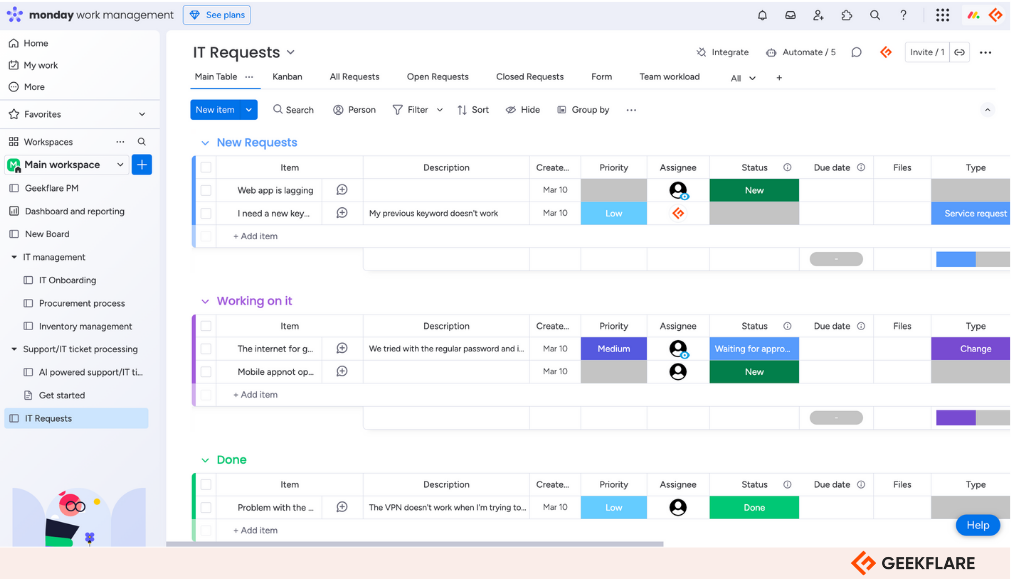Click the Geekflare avatar assignee in second row
The image size is (1011, 581).
[678, 213]
